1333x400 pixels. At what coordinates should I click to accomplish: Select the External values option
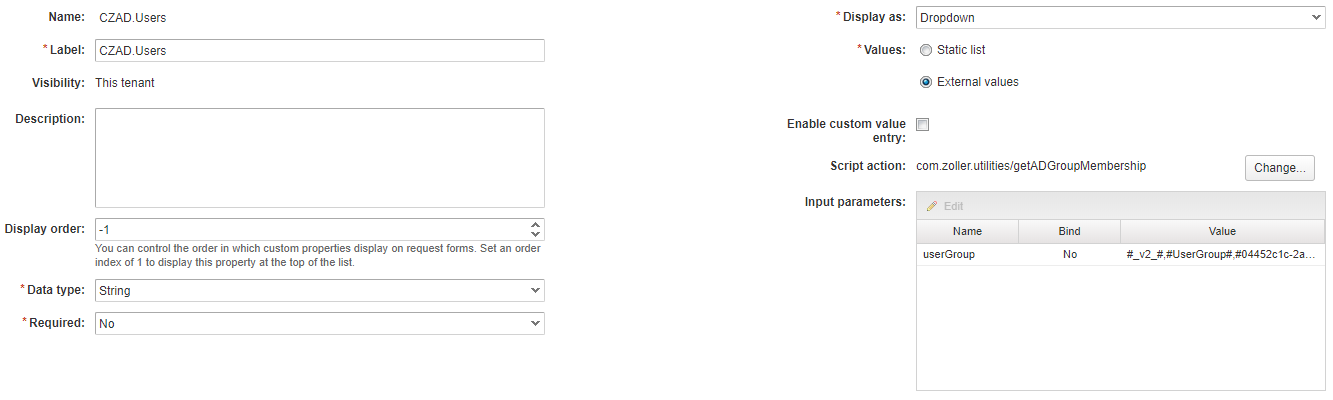926,82
